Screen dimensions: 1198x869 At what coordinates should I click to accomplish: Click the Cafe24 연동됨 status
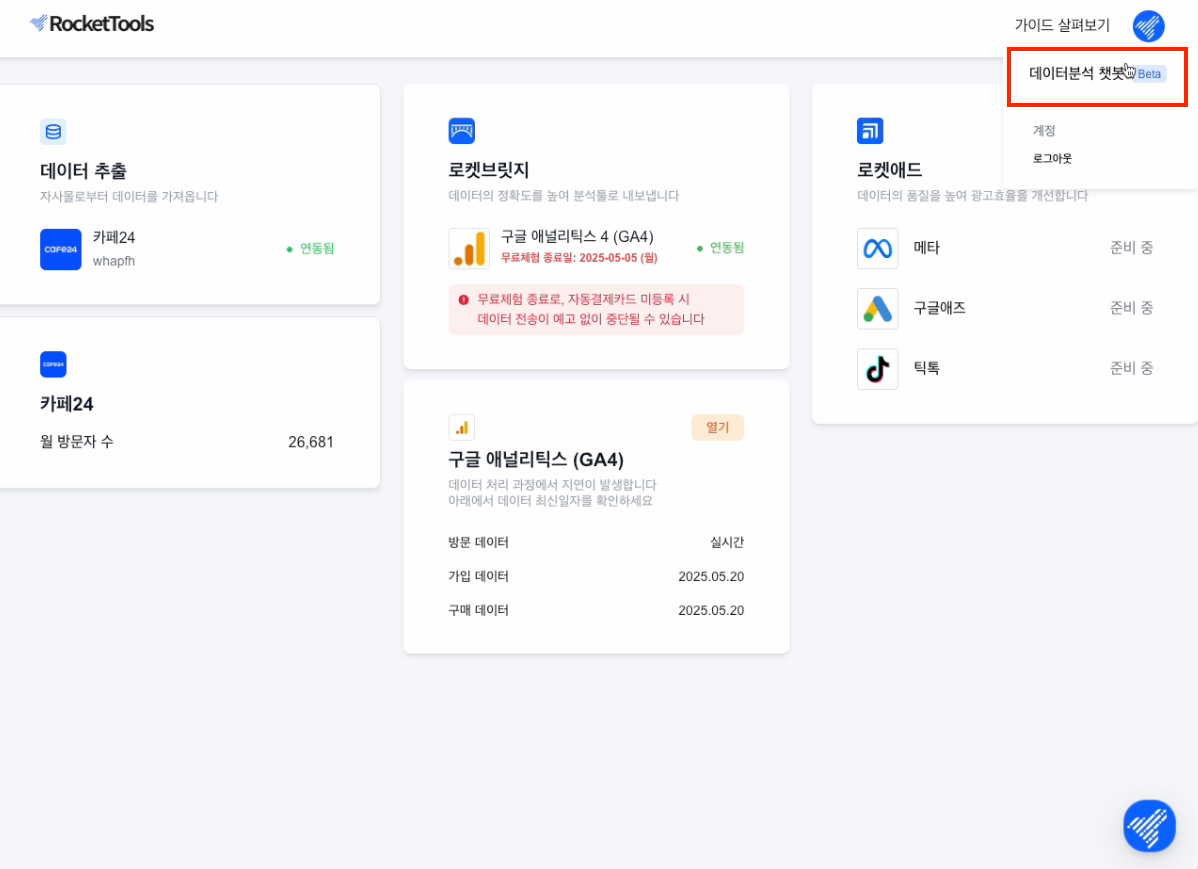click(310, 248)
